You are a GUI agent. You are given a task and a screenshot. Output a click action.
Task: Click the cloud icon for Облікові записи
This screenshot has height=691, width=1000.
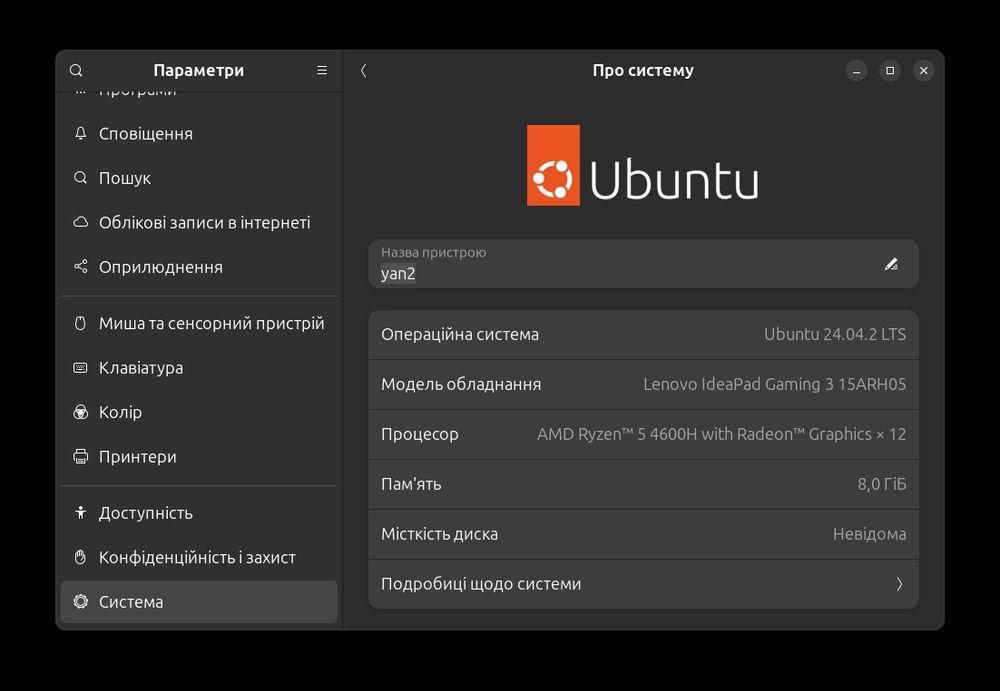81,223
